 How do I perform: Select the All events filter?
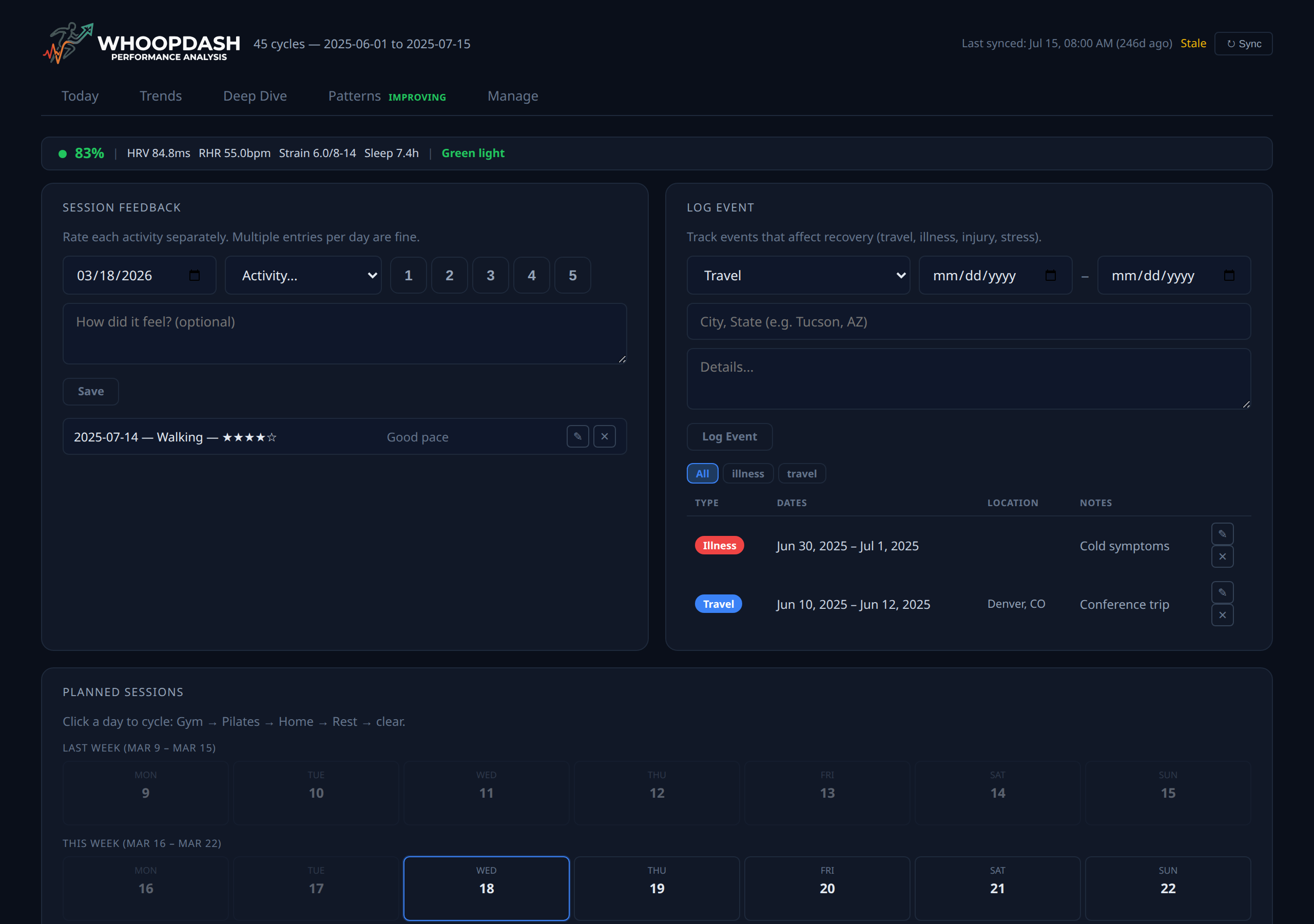[x=702, y=473]
